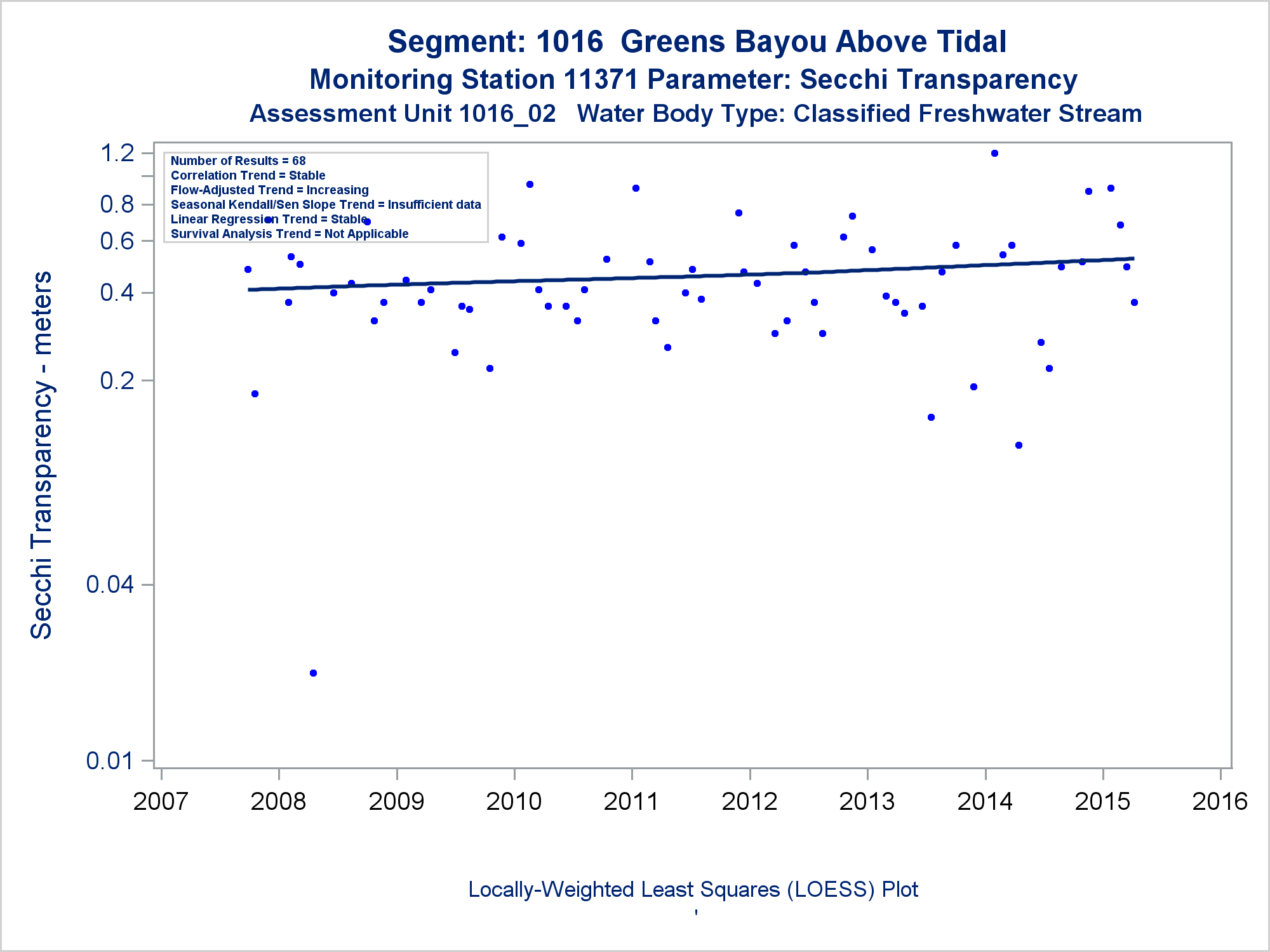Select the lowest outlier data point near 2008
The image size is (1270, 952).
coord(313,673)
